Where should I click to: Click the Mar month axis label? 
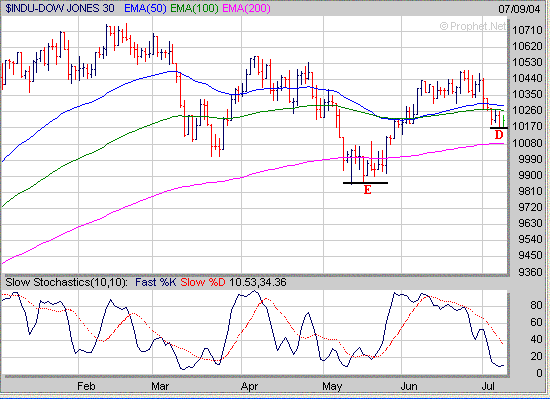pos(160,386)
